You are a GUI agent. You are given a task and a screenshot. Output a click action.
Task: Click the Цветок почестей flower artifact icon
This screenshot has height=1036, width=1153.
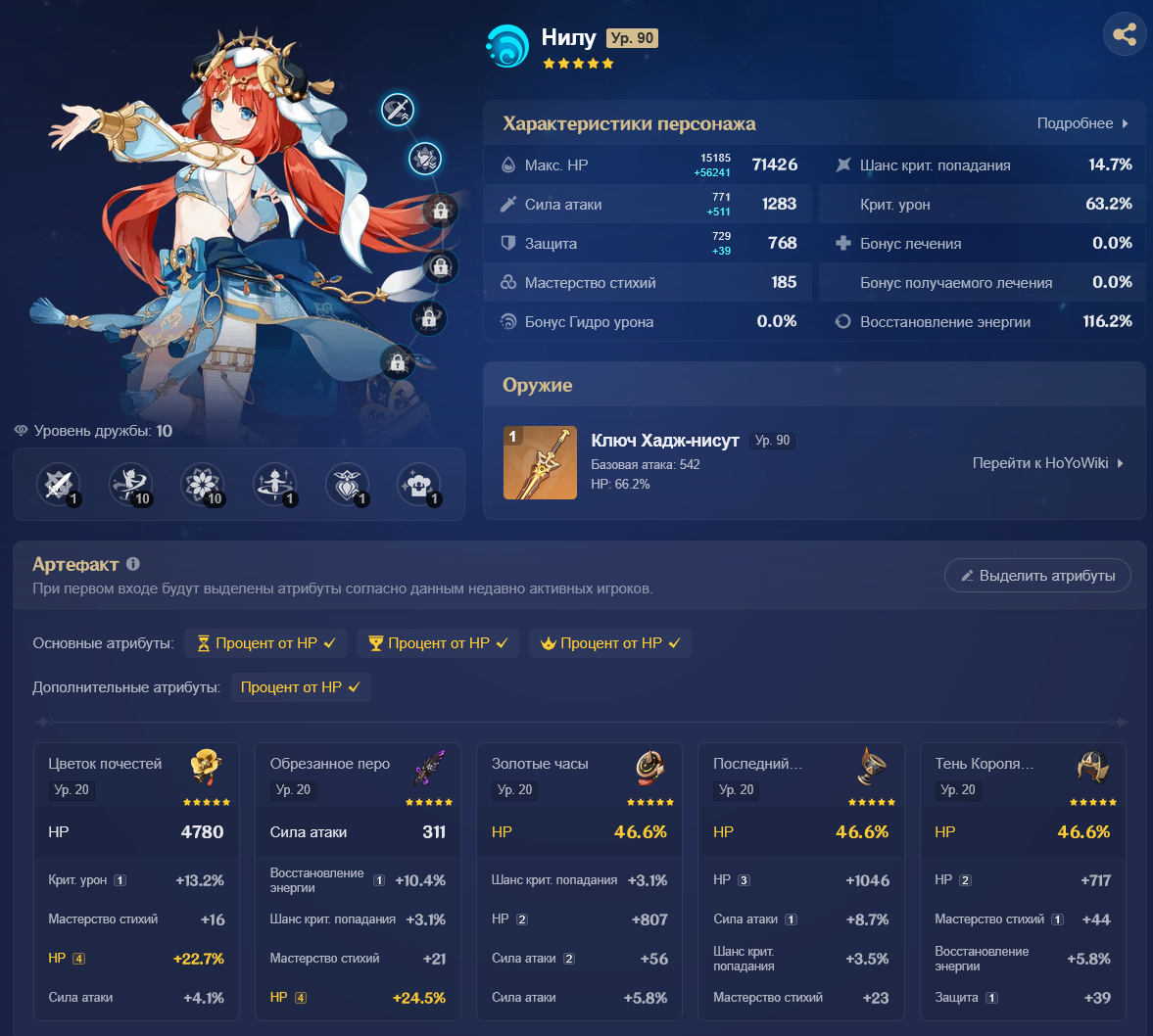(x=207, y=767)
